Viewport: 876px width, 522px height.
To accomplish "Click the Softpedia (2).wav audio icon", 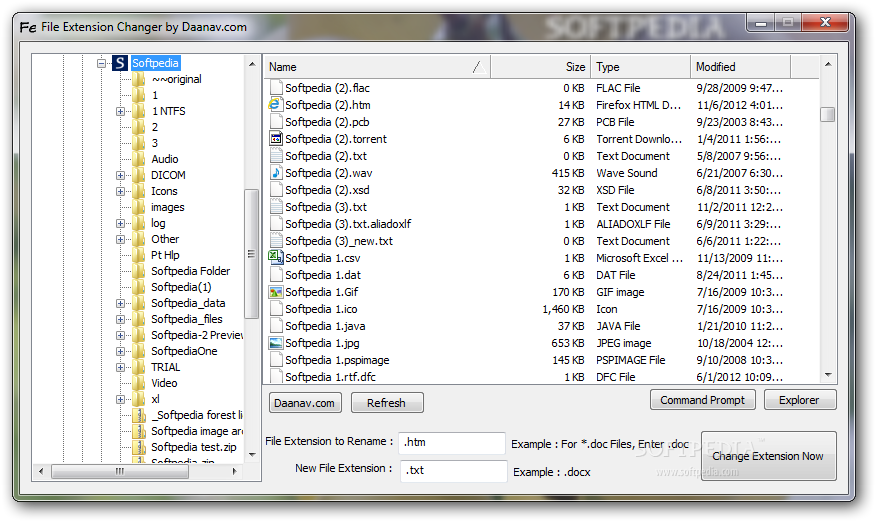I will 275,172.
